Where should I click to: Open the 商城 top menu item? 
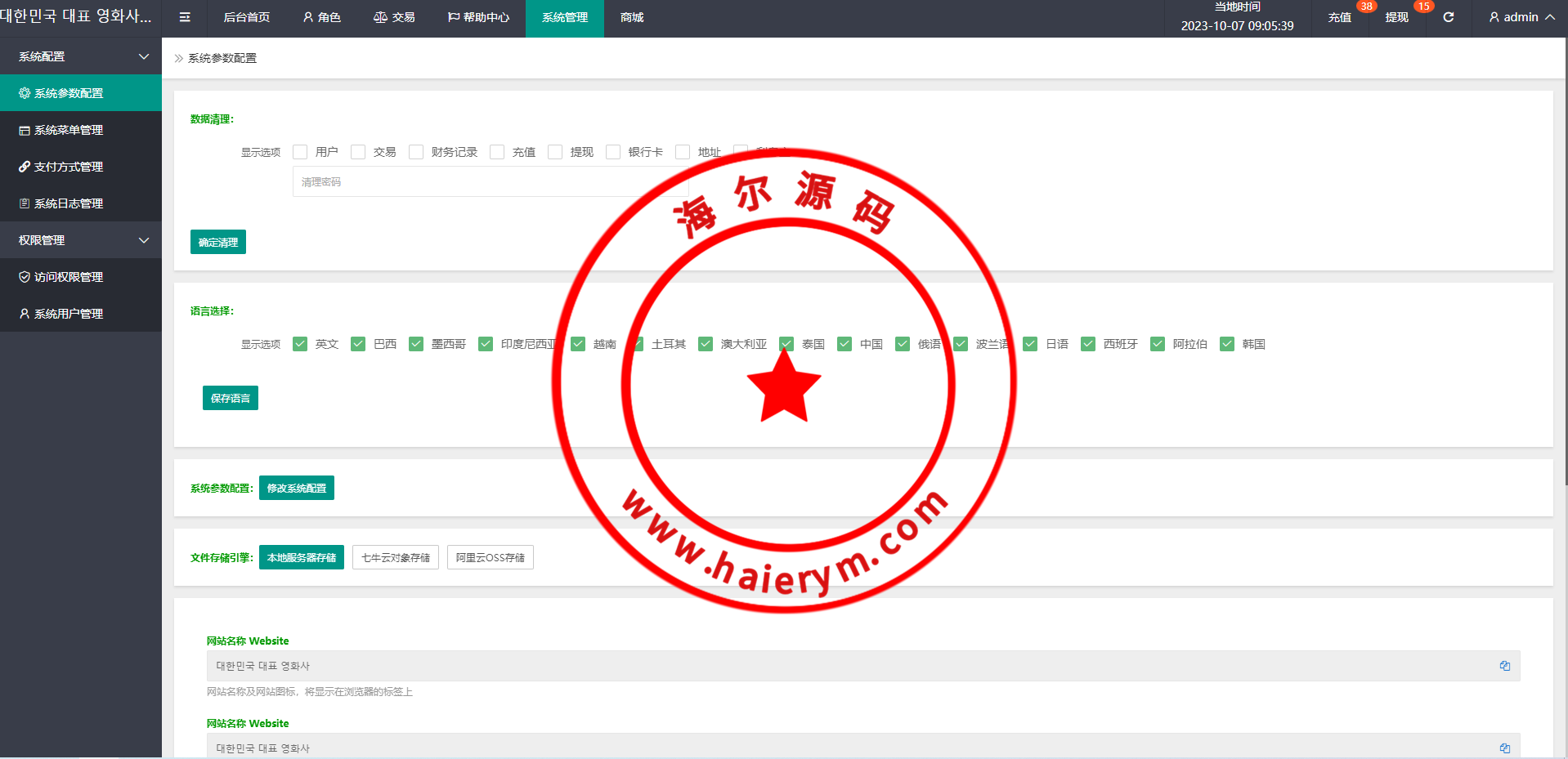pyautogui.click(x=632, y=17)
